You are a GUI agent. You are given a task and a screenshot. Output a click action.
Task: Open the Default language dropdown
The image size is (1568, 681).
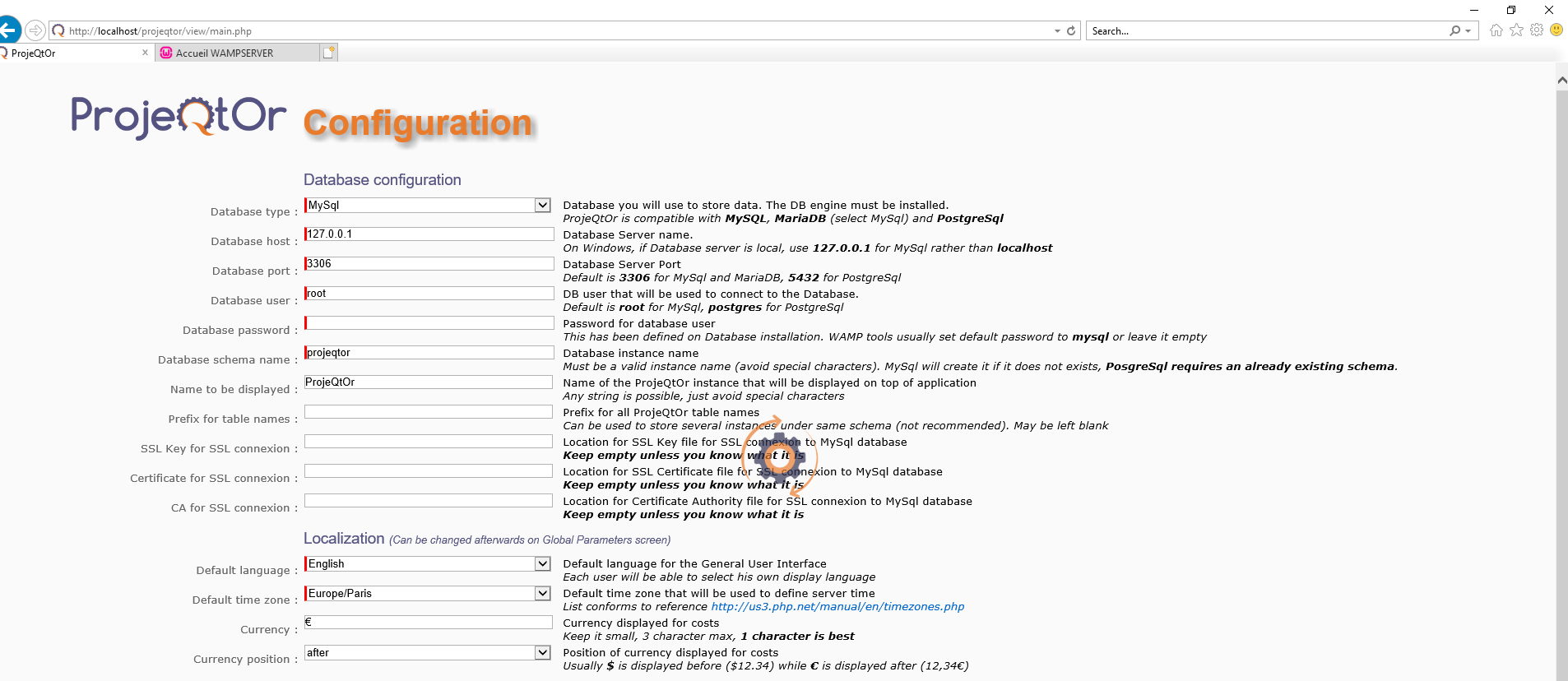click(x=542, y=564)
